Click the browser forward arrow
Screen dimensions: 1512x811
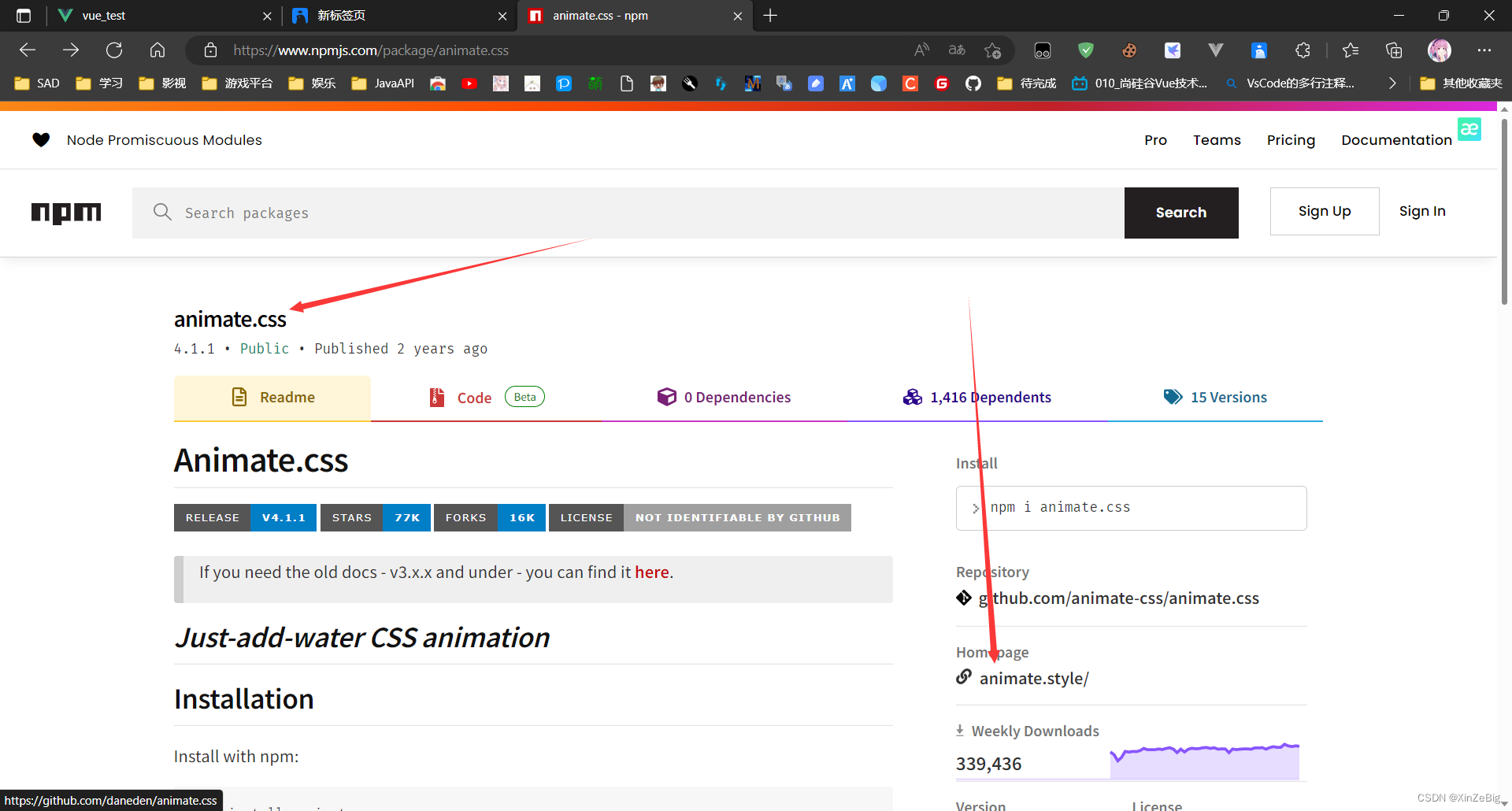71,50
